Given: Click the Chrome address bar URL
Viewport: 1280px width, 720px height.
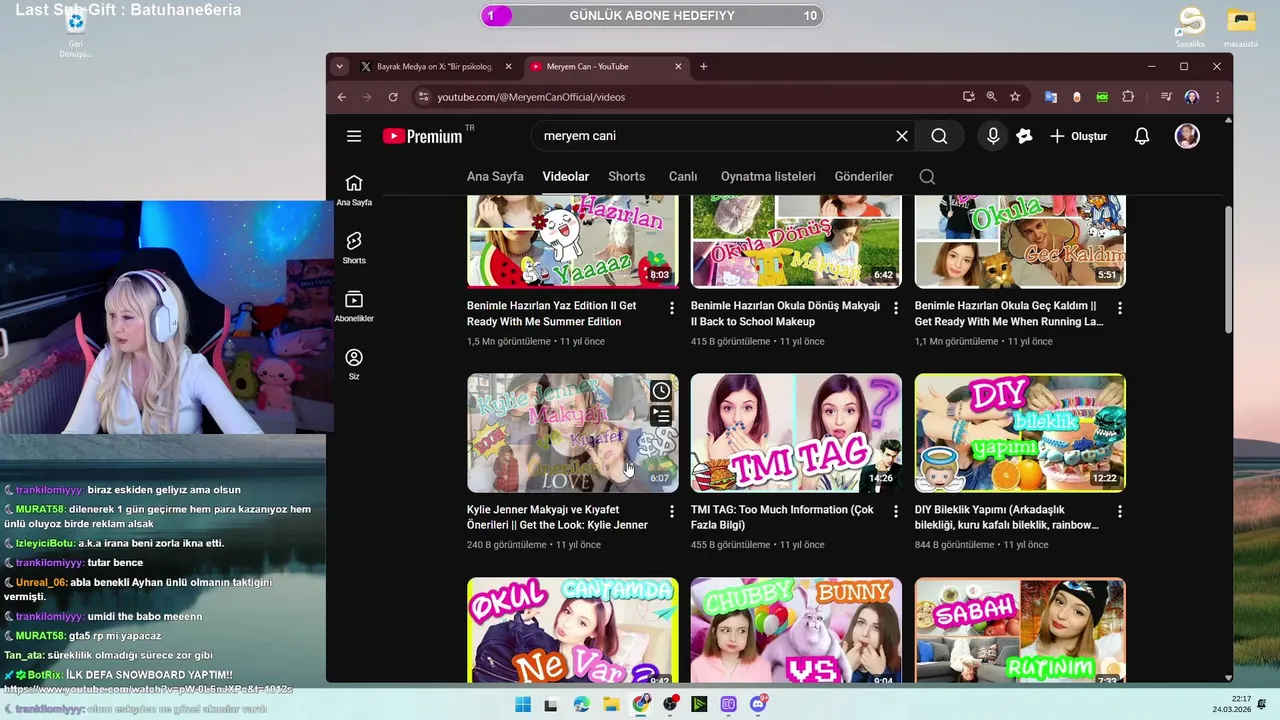Looking at the screenshot, I should pyautogui.click(x=531, y=97).
